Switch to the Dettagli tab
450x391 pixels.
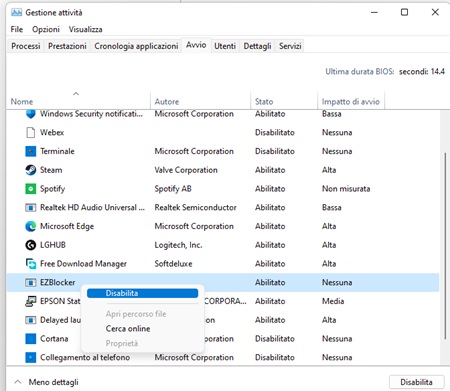point(257,46)
